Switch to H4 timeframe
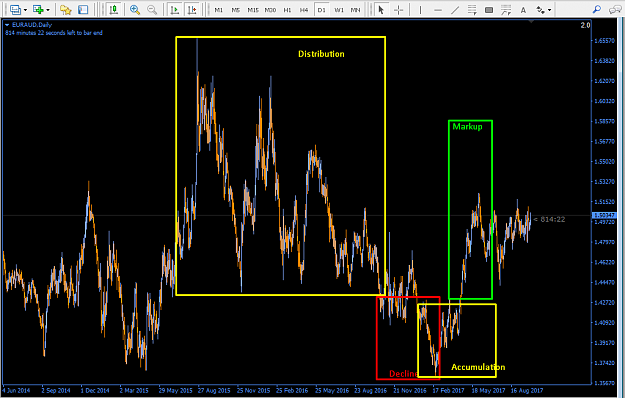 [304, 10]
